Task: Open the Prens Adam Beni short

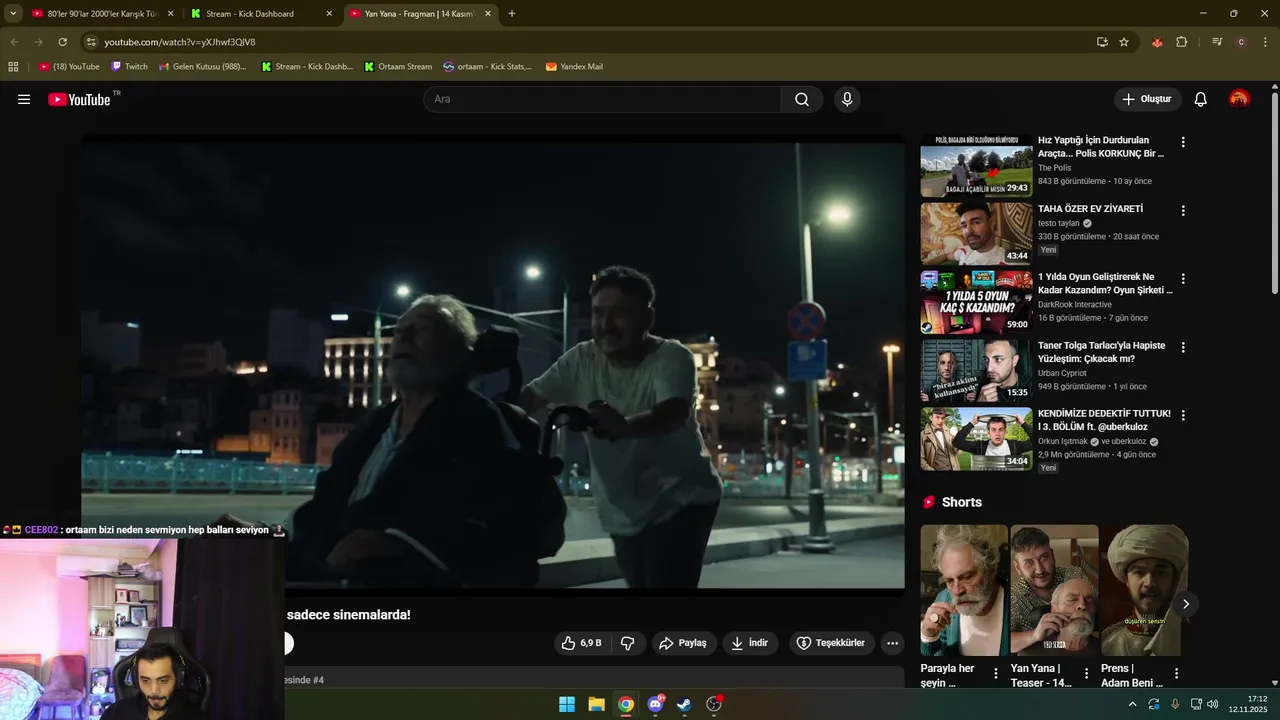Action: tap(1144, 590)
